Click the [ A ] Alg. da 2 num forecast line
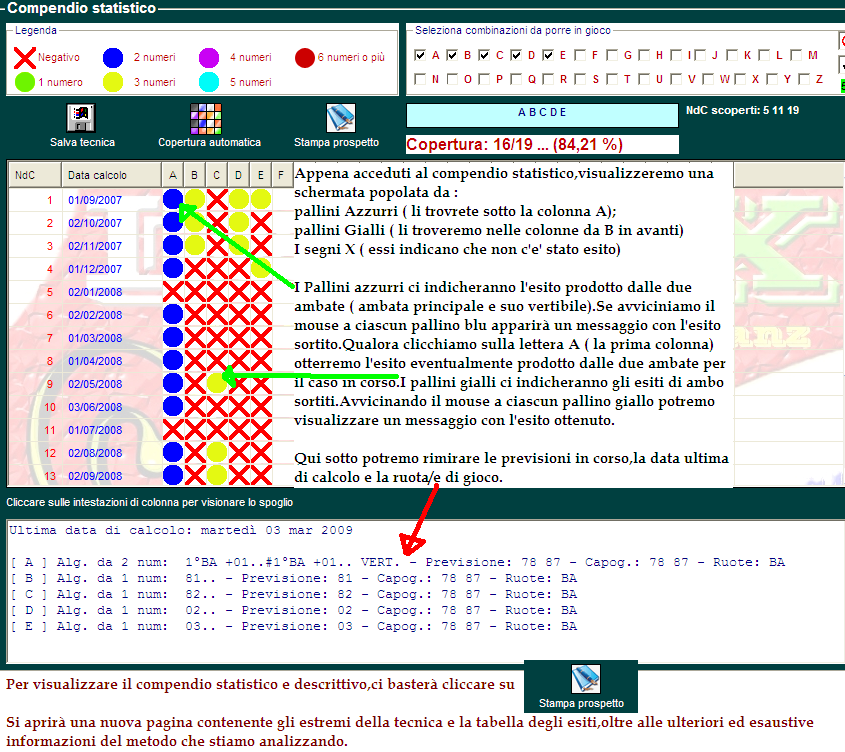This screenshot has width=845, height=752. 398,562
